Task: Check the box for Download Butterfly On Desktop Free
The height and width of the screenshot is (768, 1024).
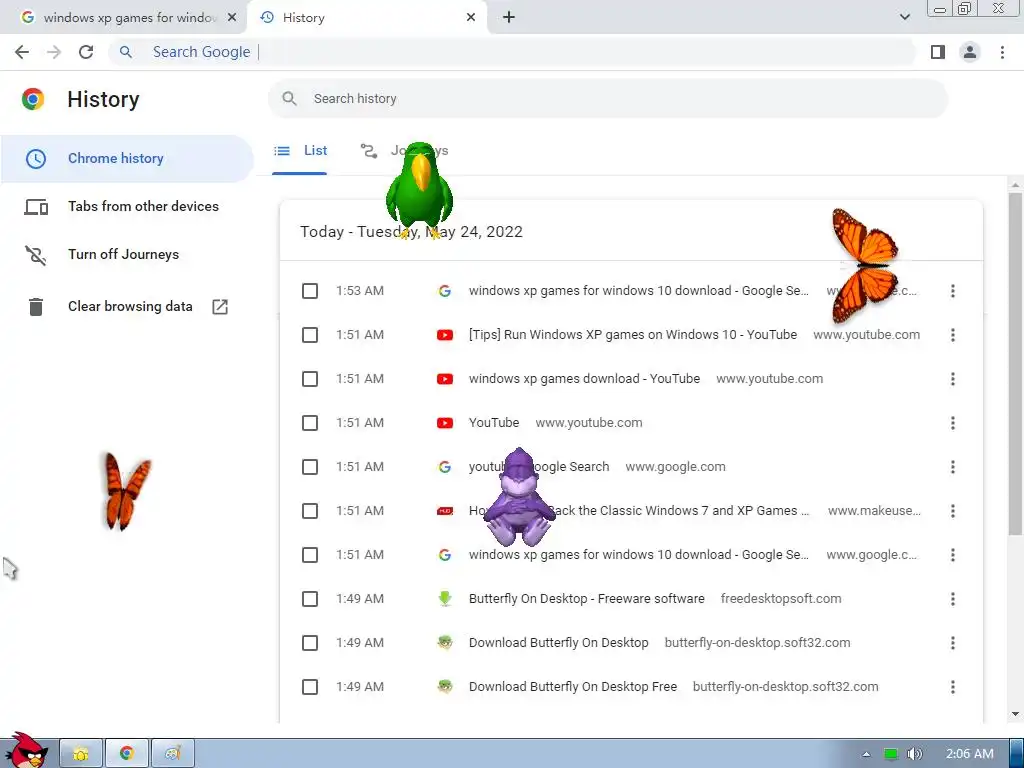Action: (x=310, y=687)
